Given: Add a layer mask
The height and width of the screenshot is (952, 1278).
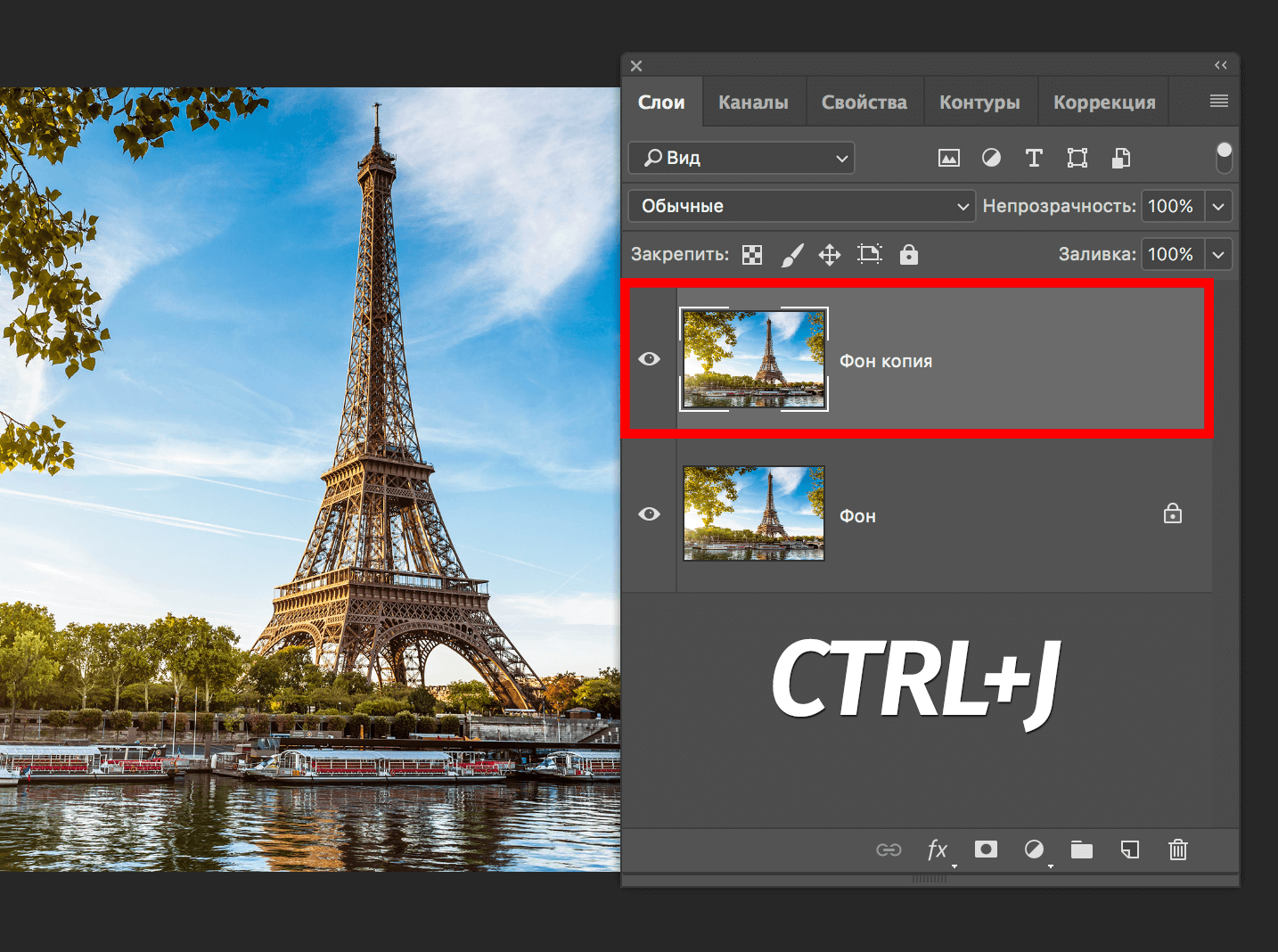Looking at the screenshot, I should coord(986,849).
